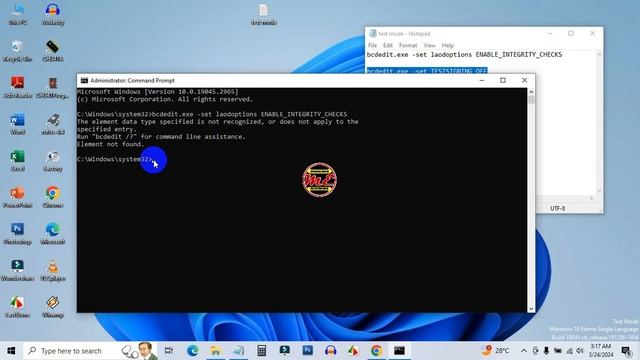Open the Notepad View menu

point(429,45)
